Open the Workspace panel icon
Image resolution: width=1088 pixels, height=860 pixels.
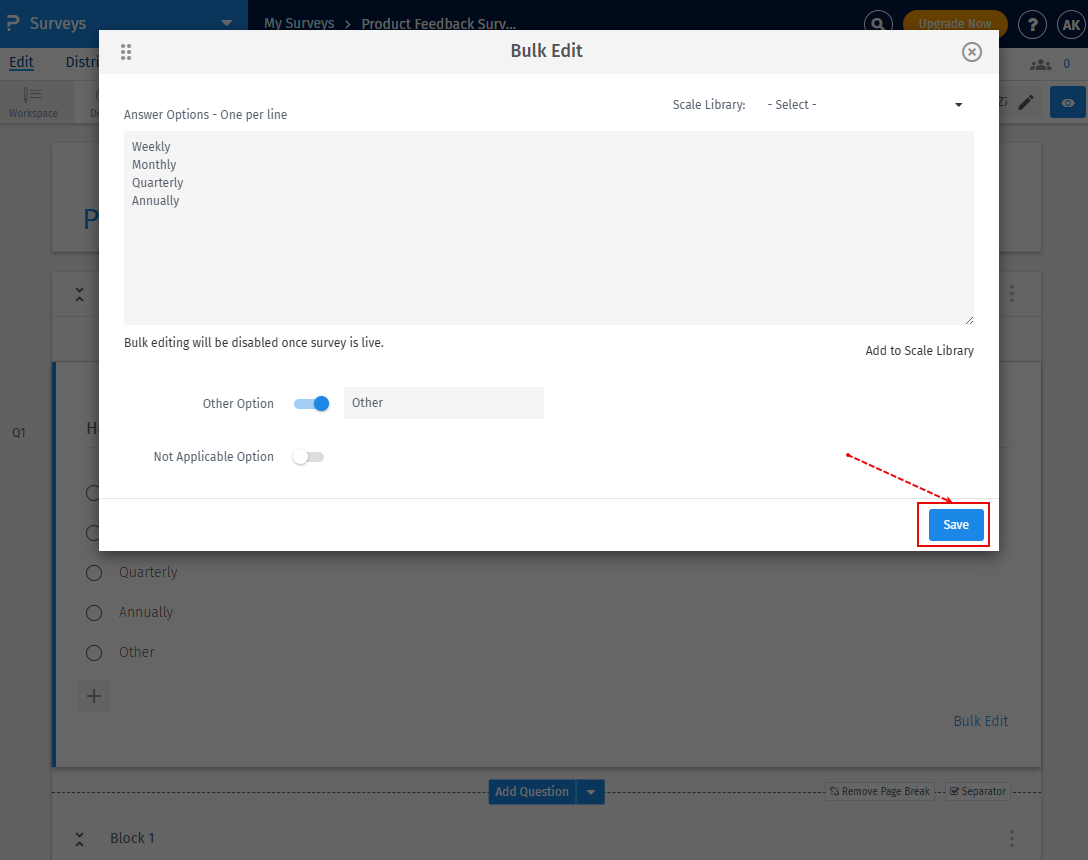pos(34,101)
